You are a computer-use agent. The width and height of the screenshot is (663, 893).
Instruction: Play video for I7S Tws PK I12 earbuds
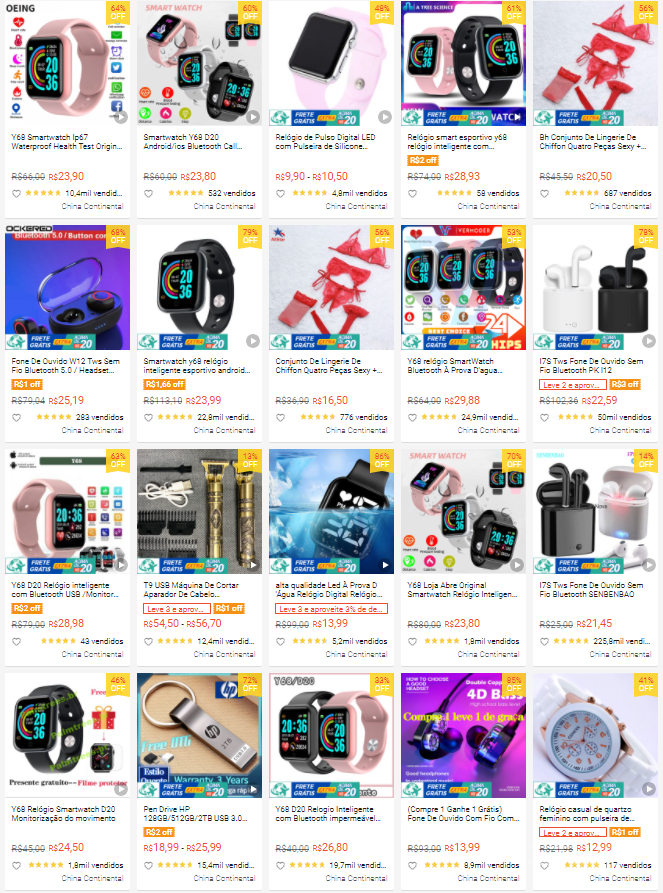click(649, 341)
